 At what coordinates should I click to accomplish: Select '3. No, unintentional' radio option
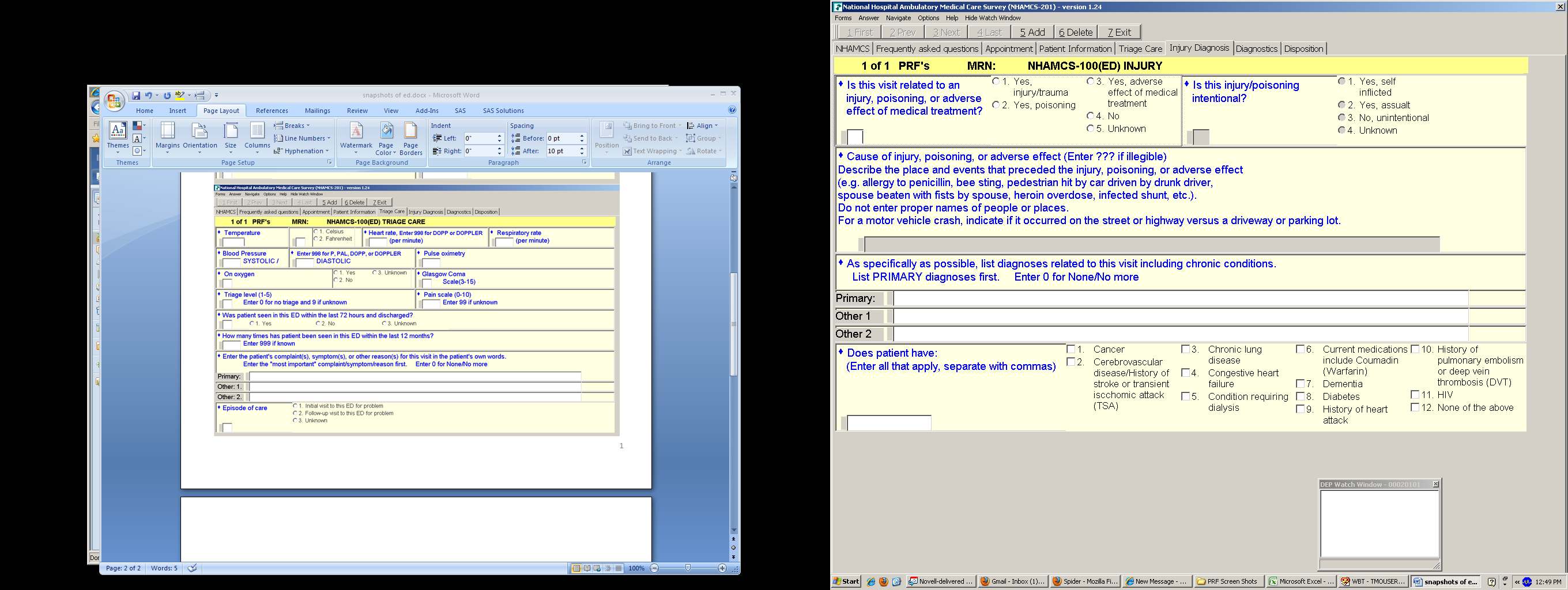click(x=1341, y=118)
